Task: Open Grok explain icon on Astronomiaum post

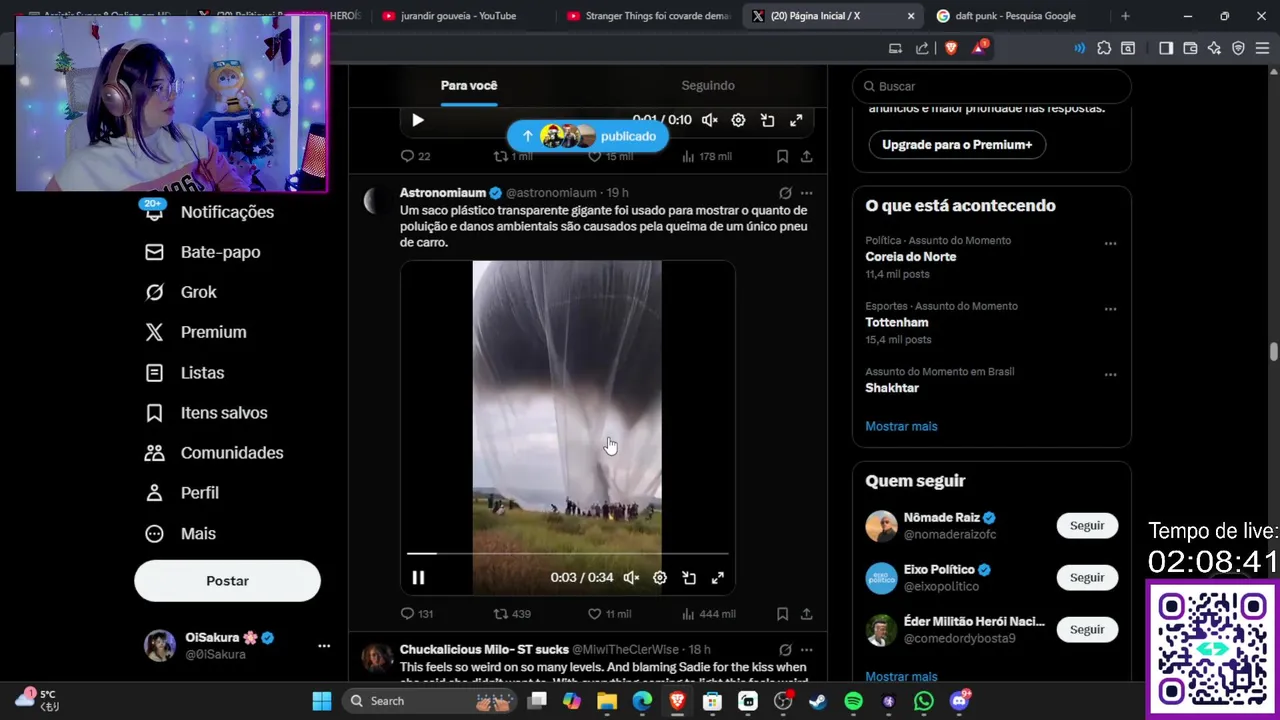Action: 785,193
